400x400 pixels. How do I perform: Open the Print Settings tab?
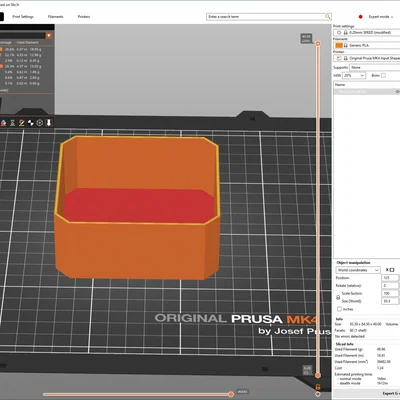[x=23, y=17]
